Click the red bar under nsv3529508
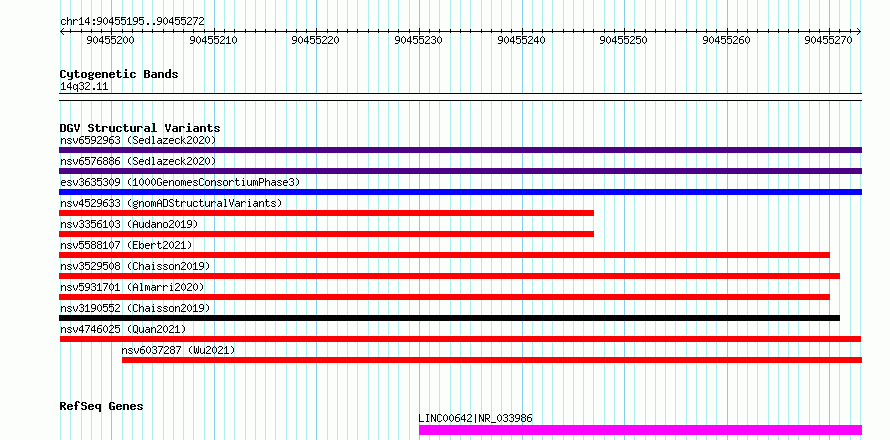The image size is (890, 440). pyautogui.click(x=450, y=276)
